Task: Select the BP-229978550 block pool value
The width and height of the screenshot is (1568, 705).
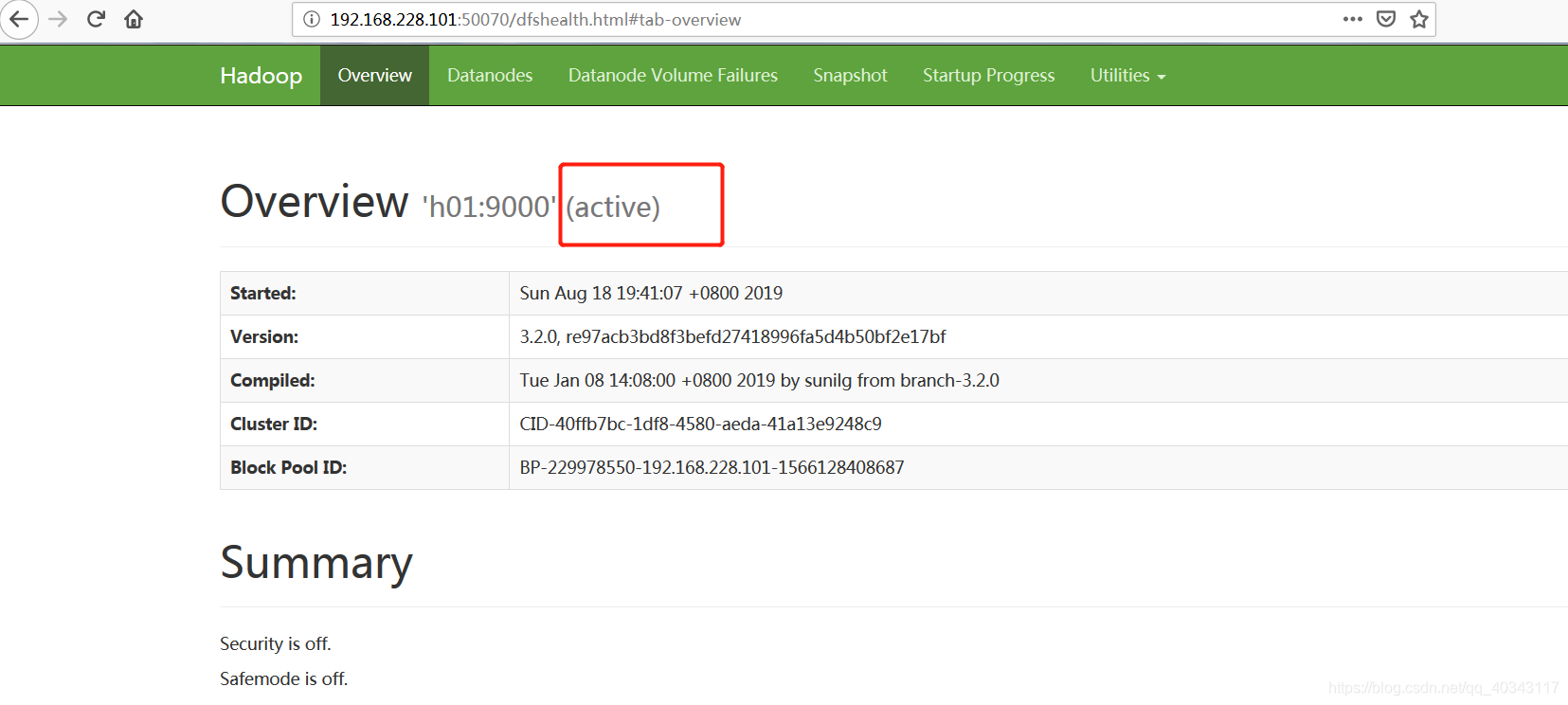Action: (712, 467)
